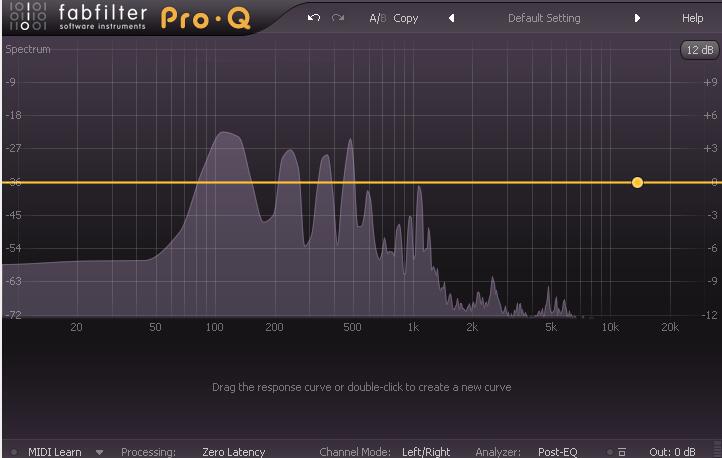Copy the current state with Copy button
This screenshot has height=458, width=722.
pyautogui.click(x=406, y=18)
